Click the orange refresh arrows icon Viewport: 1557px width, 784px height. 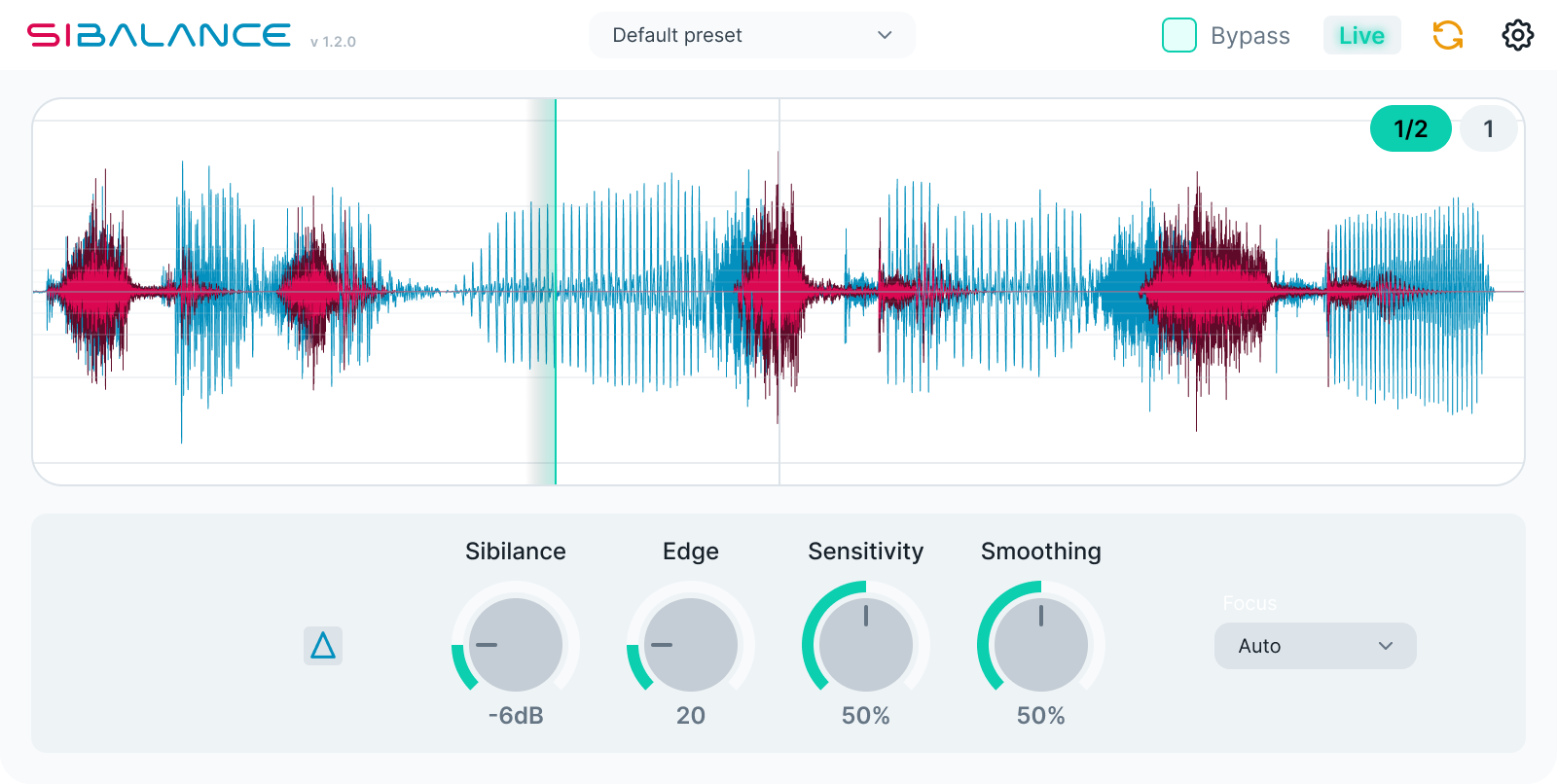tap(1448, 35)
